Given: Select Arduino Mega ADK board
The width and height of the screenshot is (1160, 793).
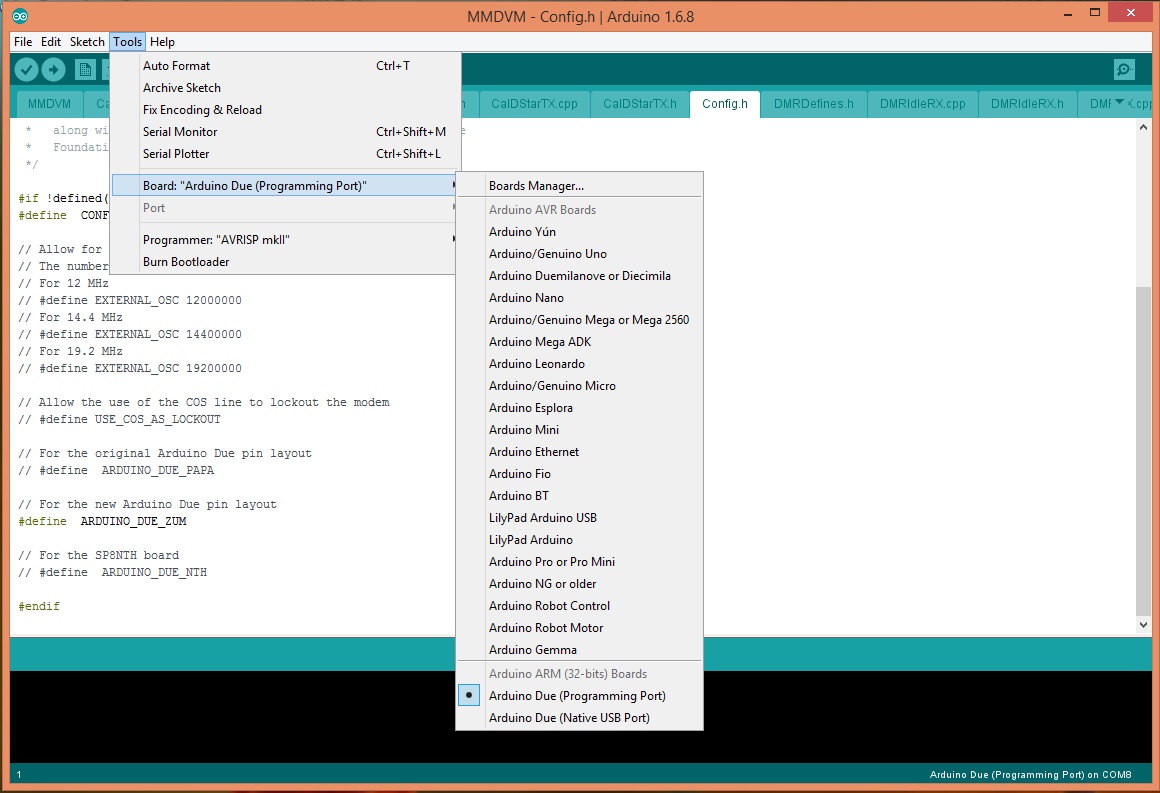Looking at the screenshot, I should 579,342.
